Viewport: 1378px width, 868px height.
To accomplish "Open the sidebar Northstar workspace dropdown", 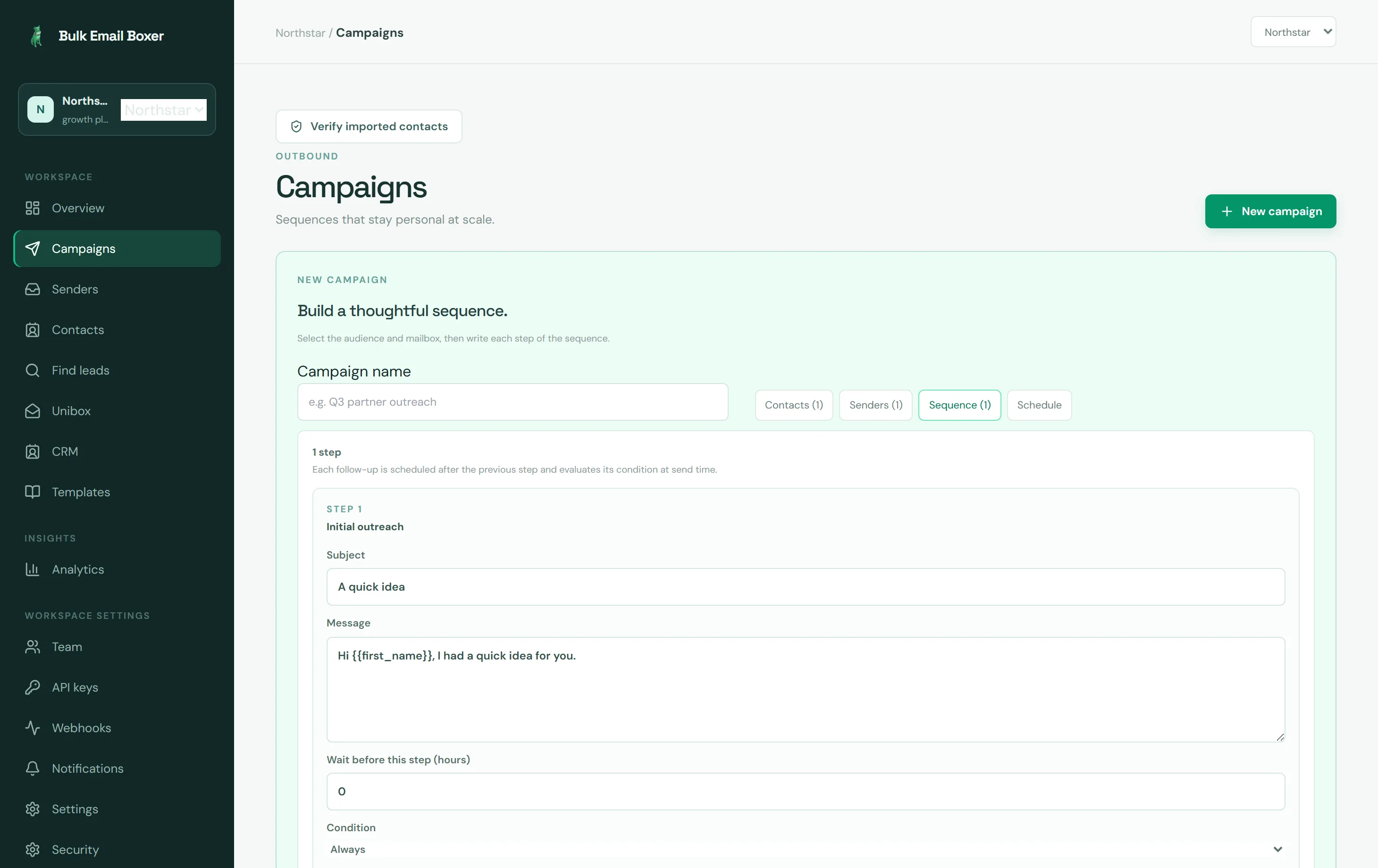I will pyautogui.click(x=164, y=110).
